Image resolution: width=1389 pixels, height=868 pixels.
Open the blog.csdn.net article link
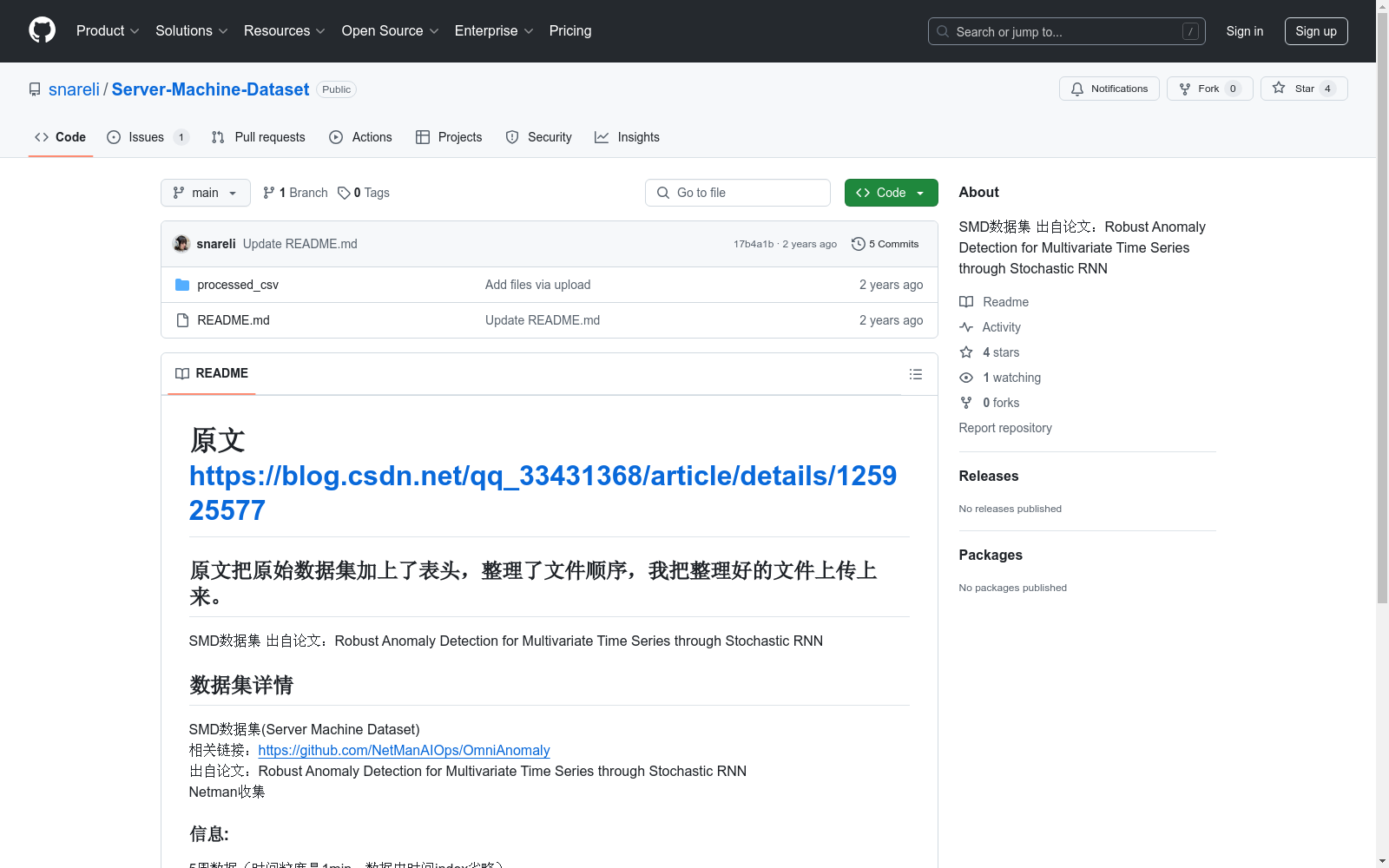tap(543, 492)
